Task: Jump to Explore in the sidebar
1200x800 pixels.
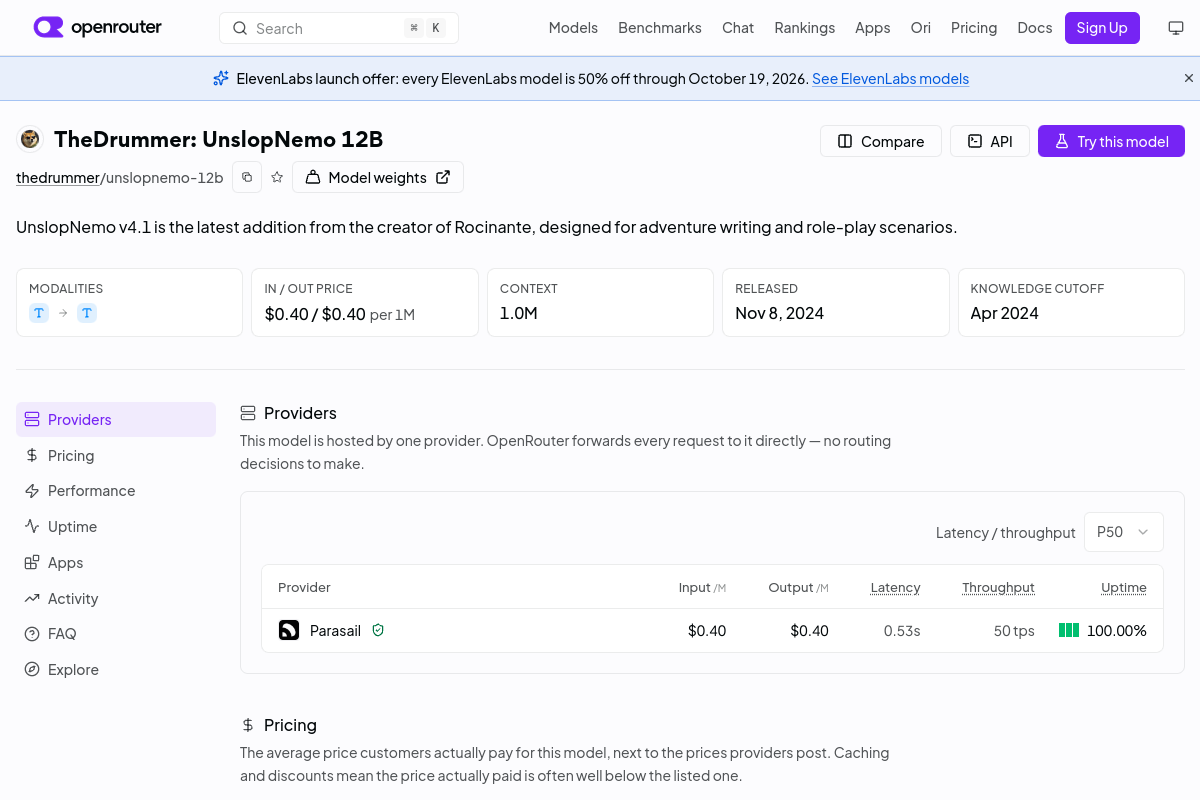Action: click(x=116, y=670)
